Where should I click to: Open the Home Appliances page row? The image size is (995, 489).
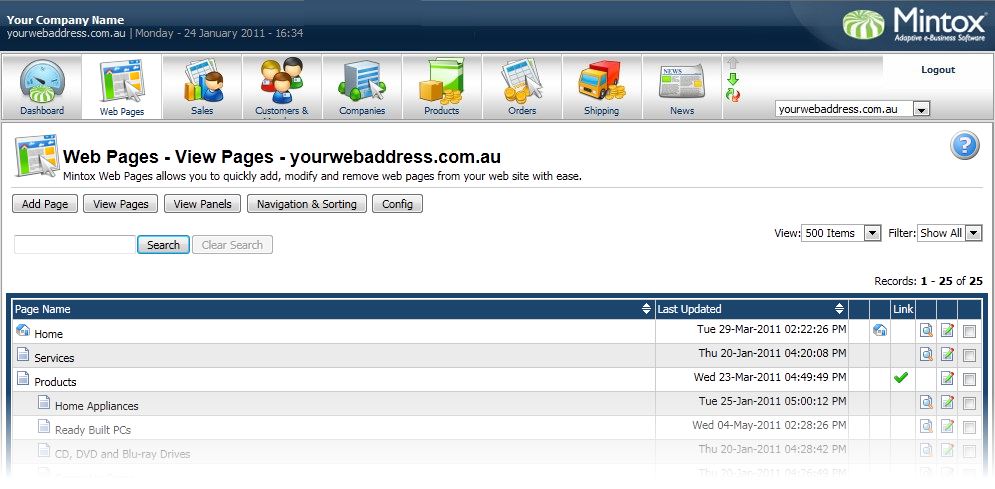click(x=496, y=403)
